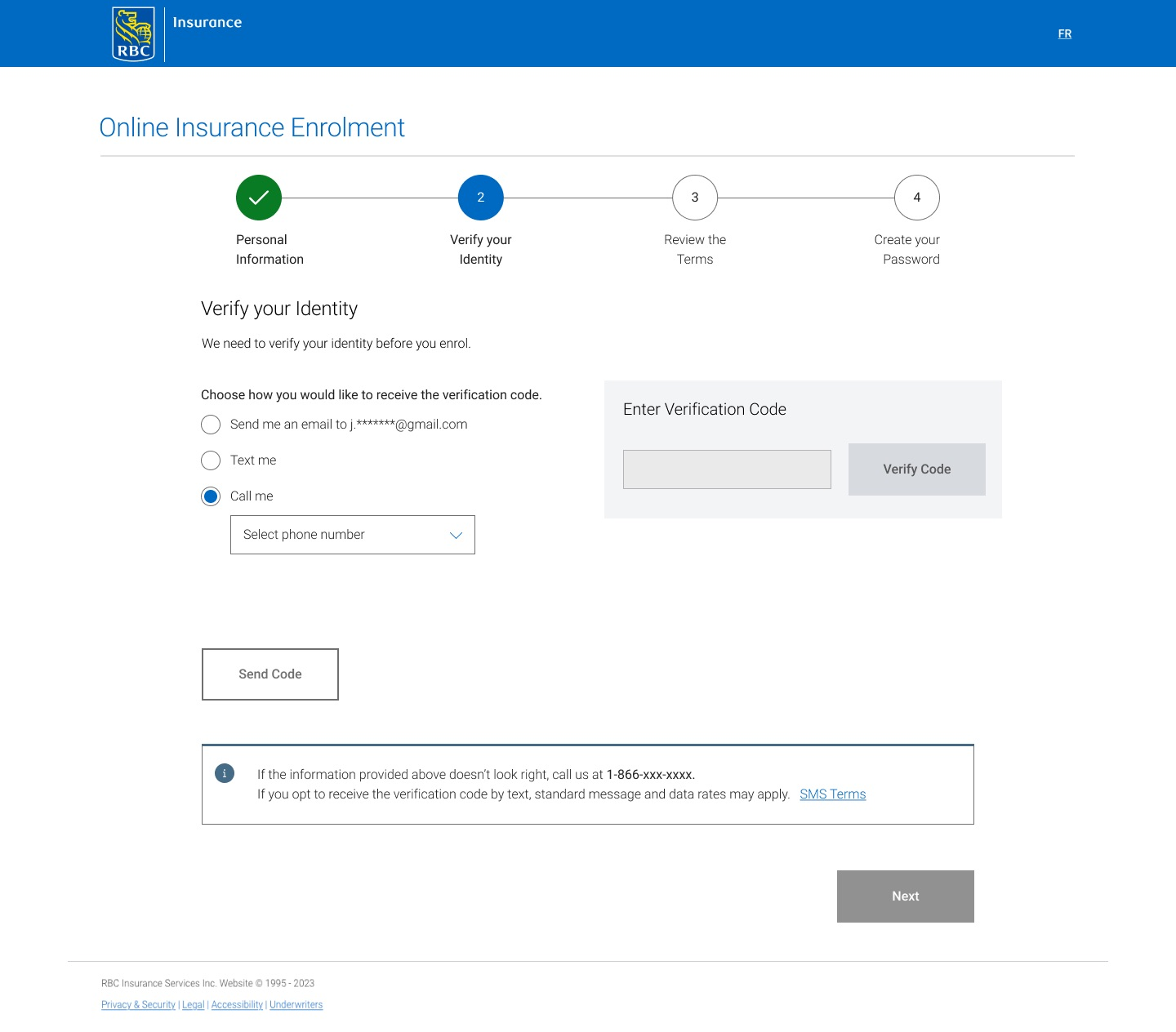Click the Send Code button
1176x1032 pixels.
(x=270, y=674)
